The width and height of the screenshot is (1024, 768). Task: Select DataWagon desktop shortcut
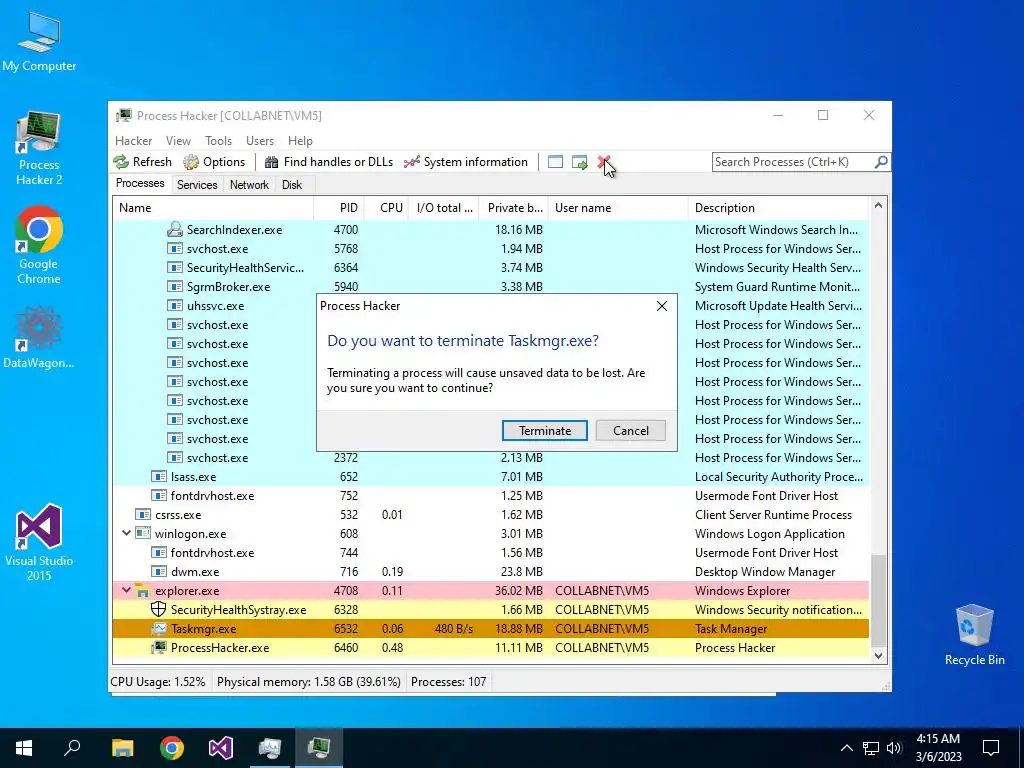[39, 337]
